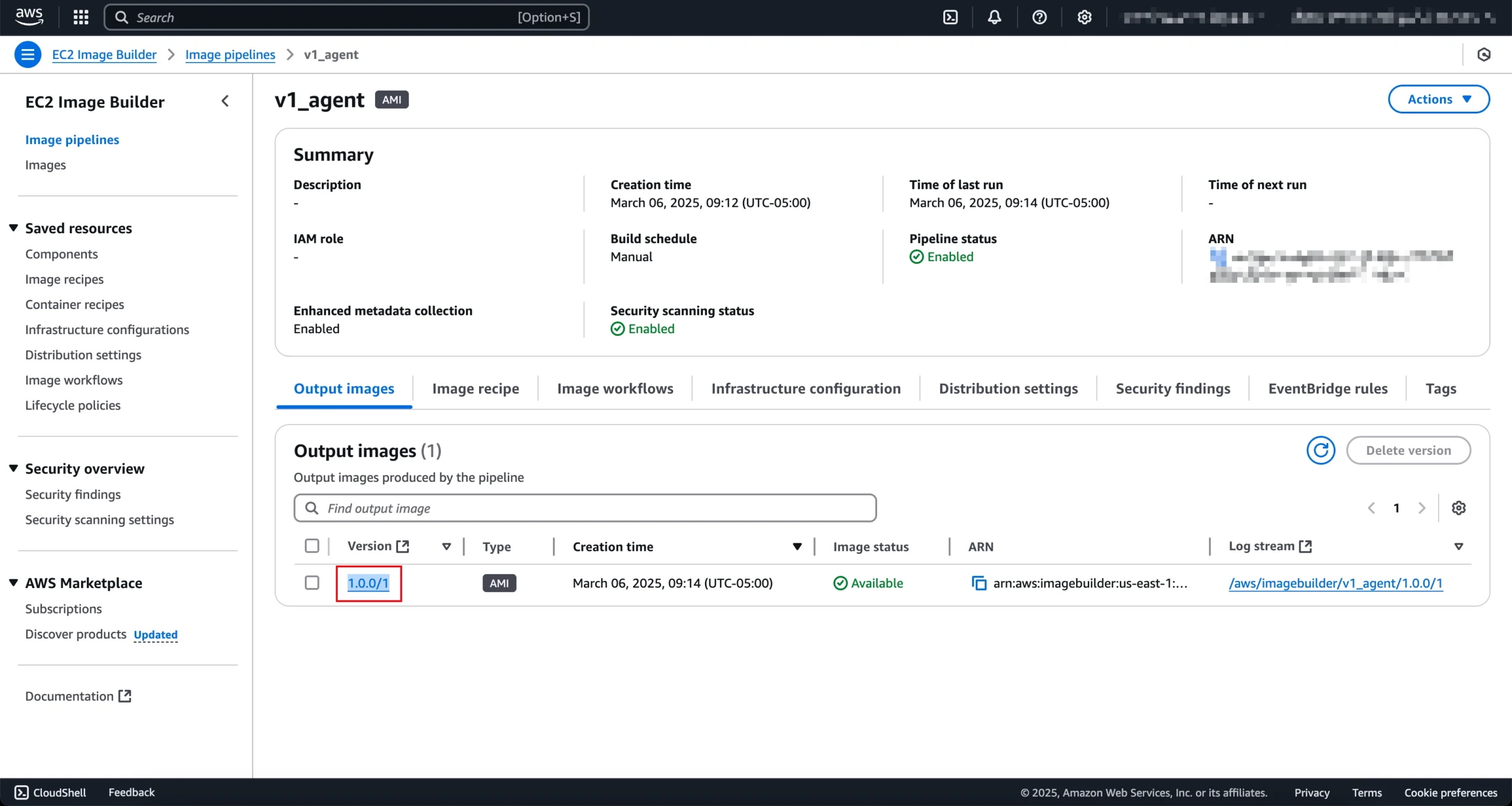The image size is (1512, 806).
Task: Collapse the AWS Marketplace section
Action: click(14, 583)
